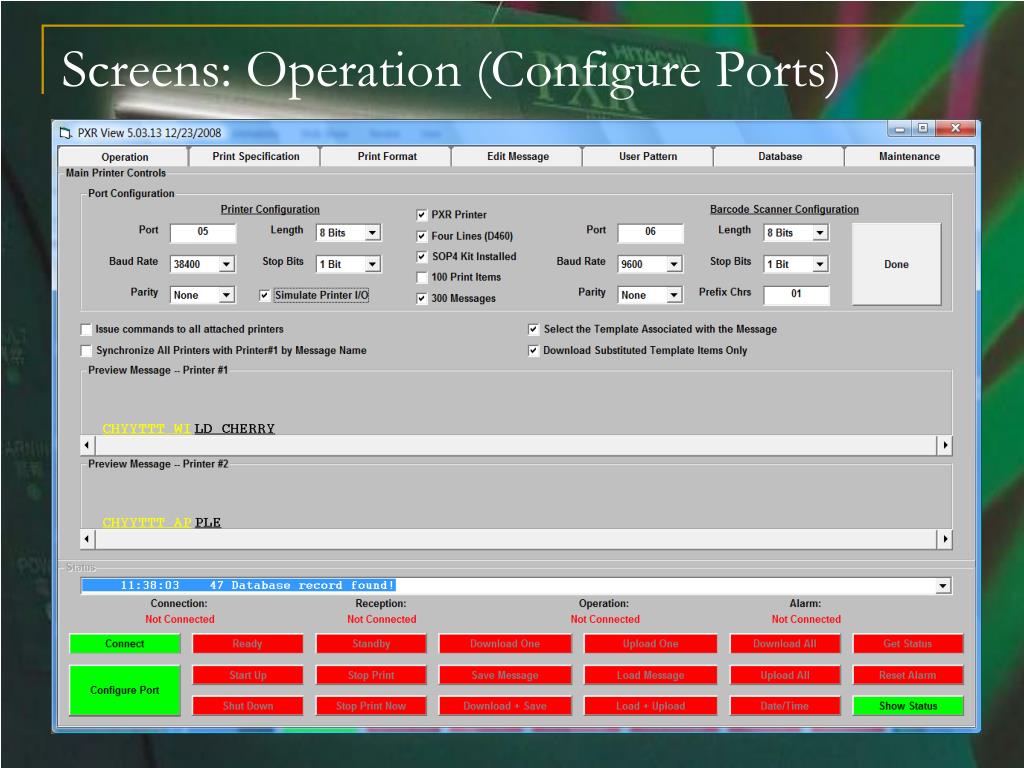Toggle the Four Lines (D460) checkbox
Screen dimensions: 1024x768
[x=422, y=236]
